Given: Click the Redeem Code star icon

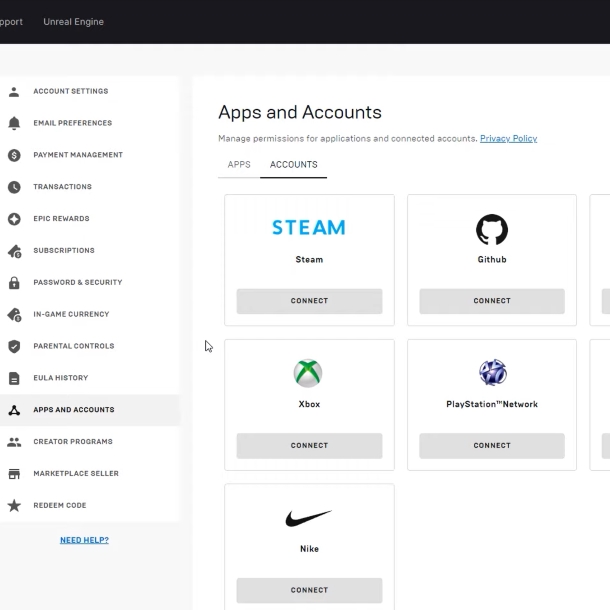Looking at the screenshot, I should 14,505.
